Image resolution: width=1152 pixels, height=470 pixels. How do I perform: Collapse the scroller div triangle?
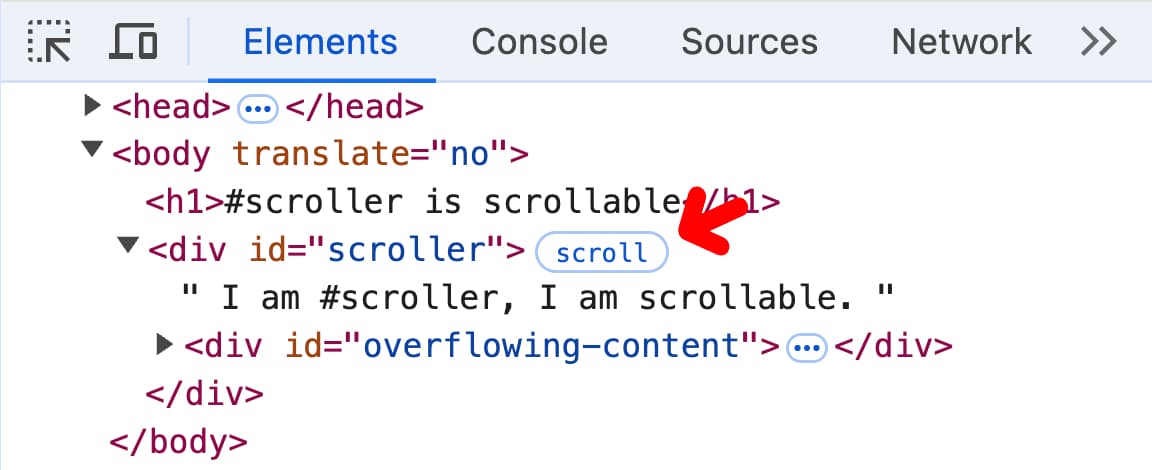(128, 246)
